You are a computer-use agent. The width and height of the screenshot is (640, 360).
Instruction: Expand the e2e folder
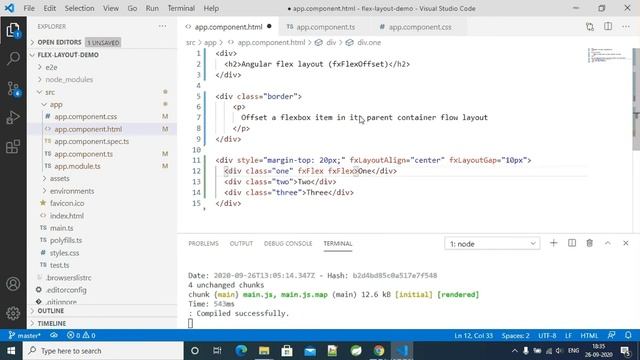[51, 67]
